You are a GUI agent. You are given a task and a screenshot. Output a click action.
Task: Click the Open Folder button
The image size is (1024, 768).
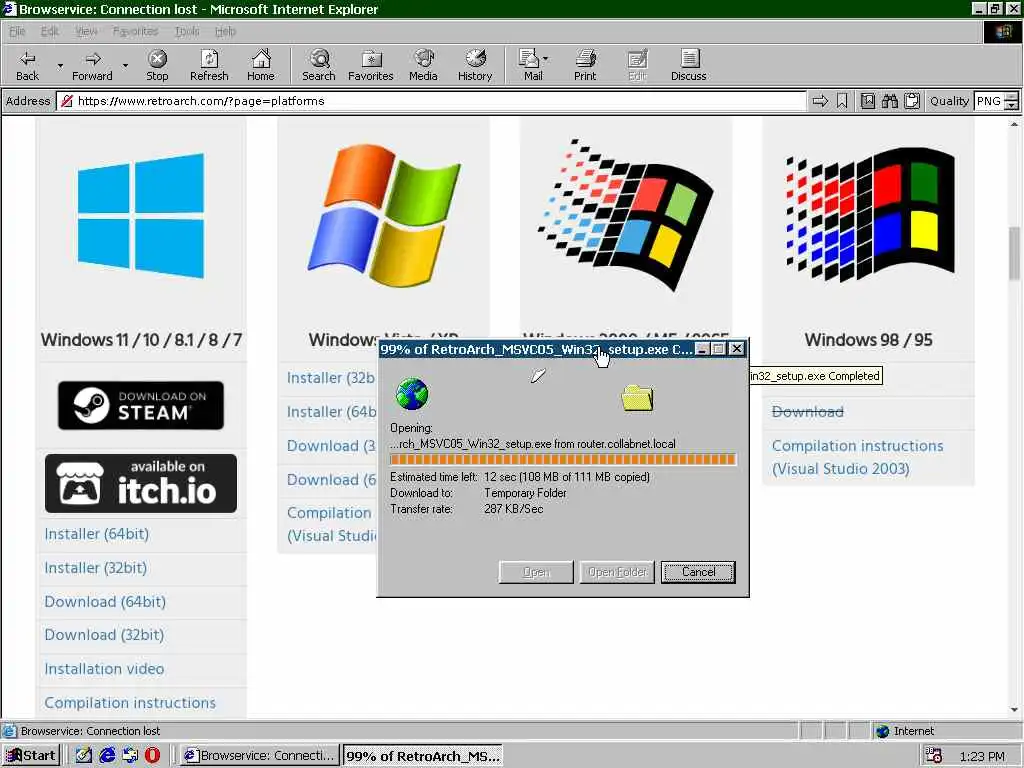point(617,572)
